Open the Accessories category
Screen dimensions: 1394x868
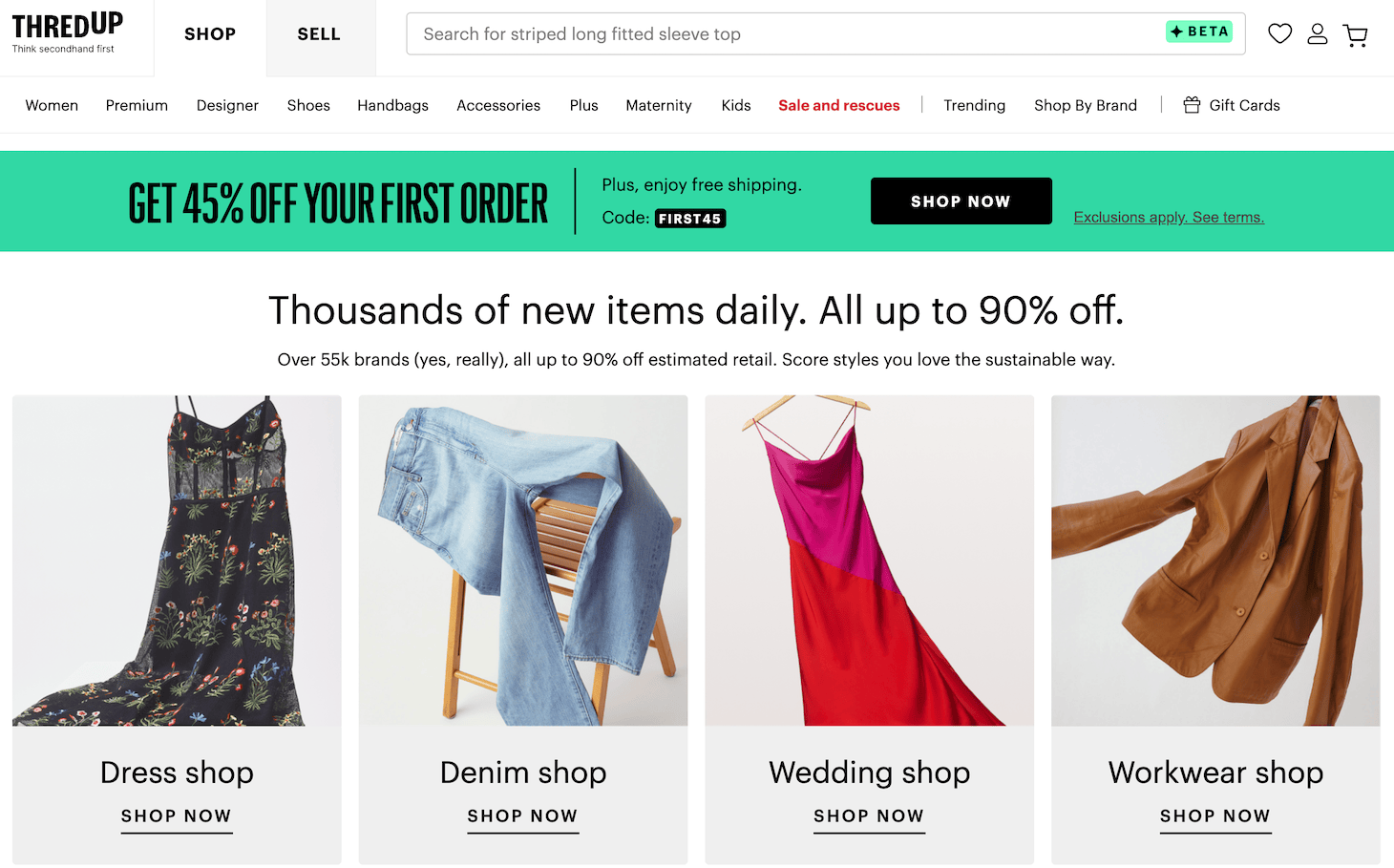498,105
